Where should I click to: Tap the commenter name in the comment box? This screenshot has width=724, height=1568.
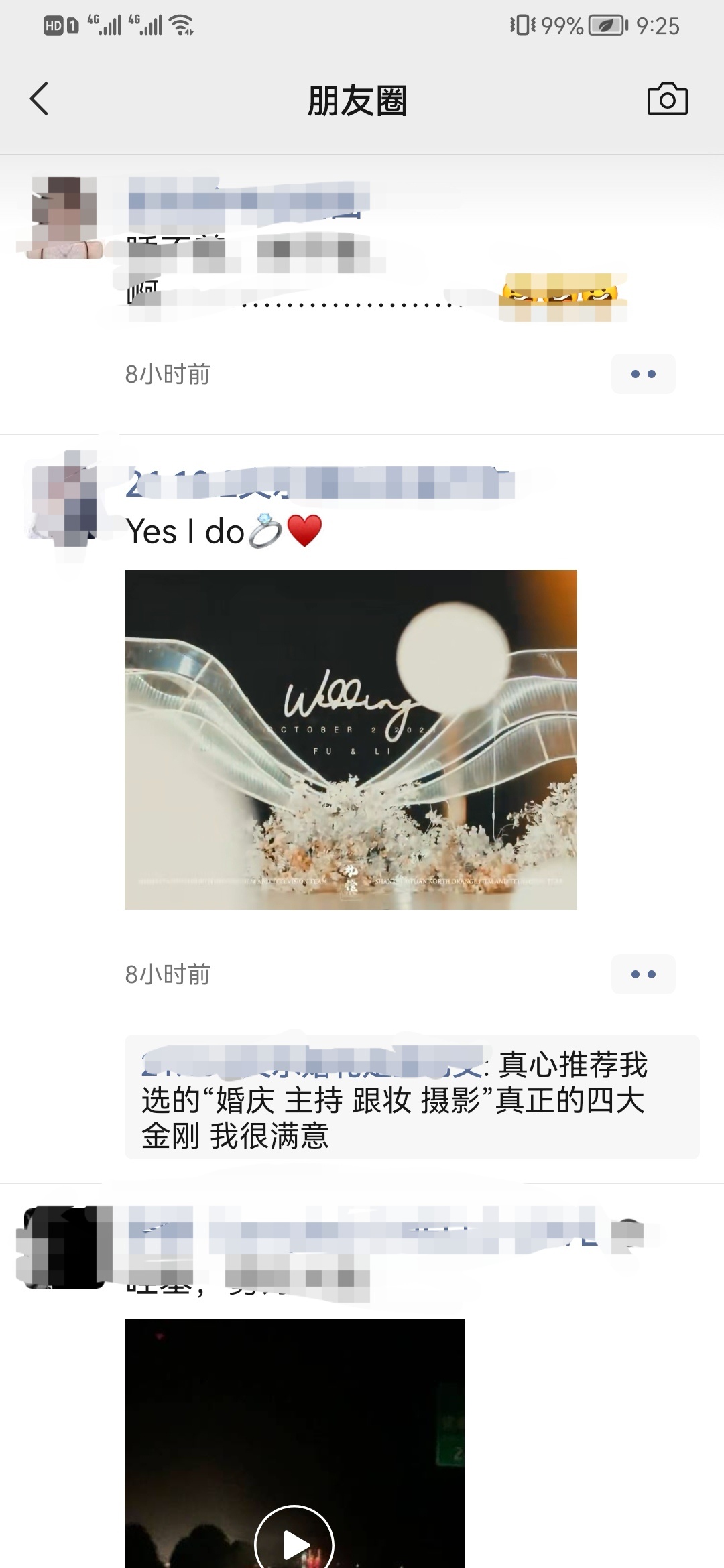(x=312, y=1063)
